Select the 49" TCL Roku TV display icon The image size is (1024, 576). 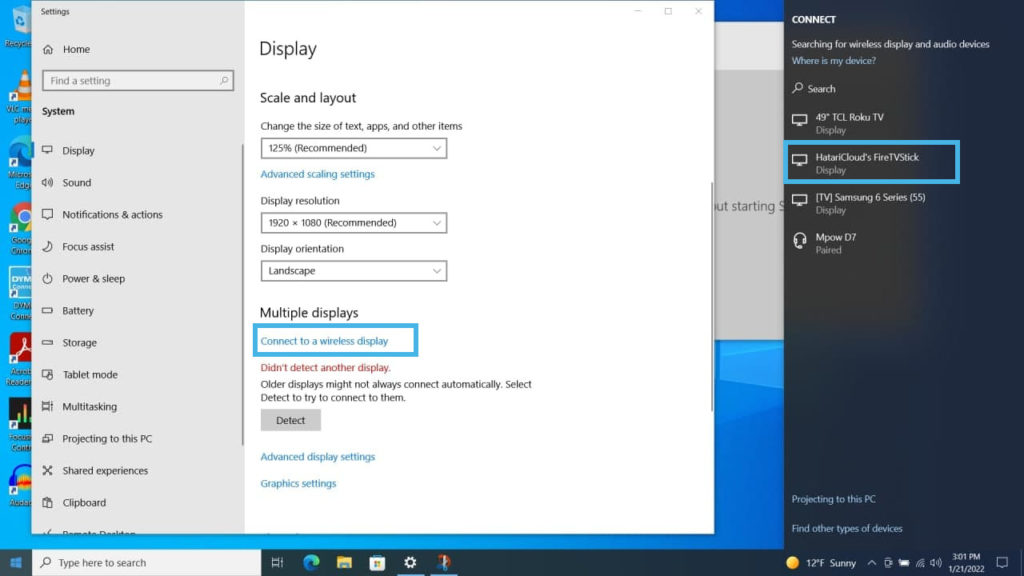(x=799, y=120)
